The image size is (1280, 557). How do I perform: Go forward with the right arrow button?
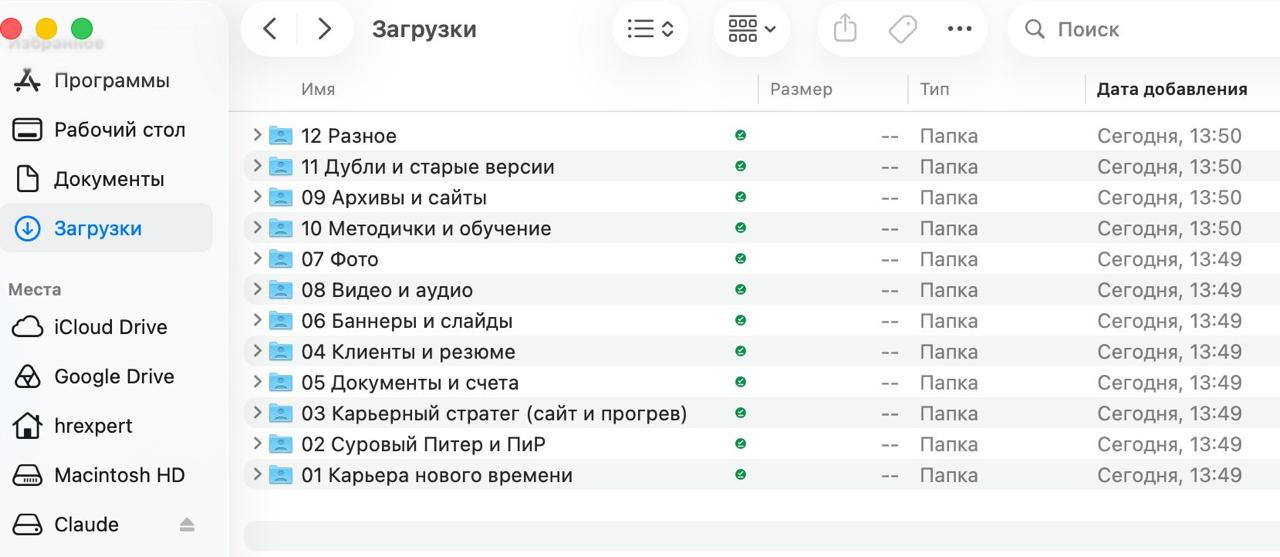pyautogui.click(x=324, y=29)
